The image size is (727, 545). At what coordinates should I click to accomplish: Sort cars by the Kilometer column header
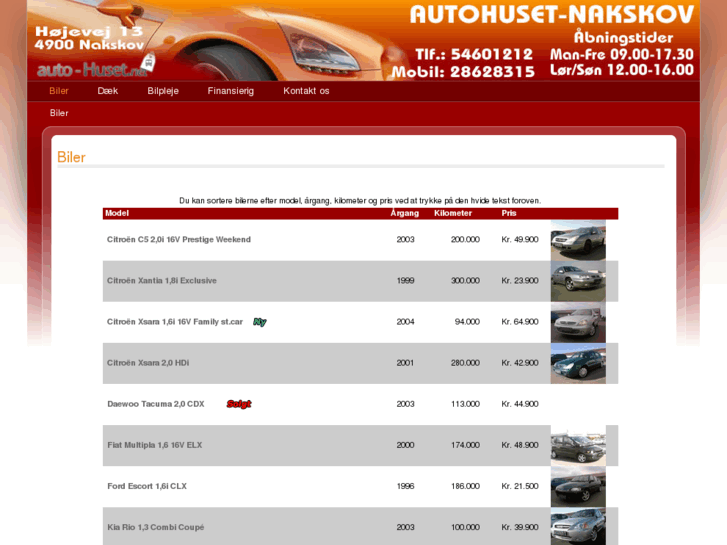pyautogui.click(x=453, y=213)
